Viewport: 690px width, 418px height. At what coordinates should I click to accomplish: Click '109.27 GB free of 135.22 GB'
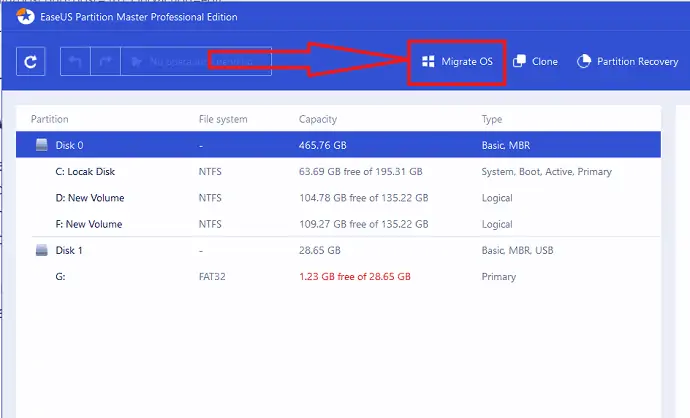(x=363, y=224)
